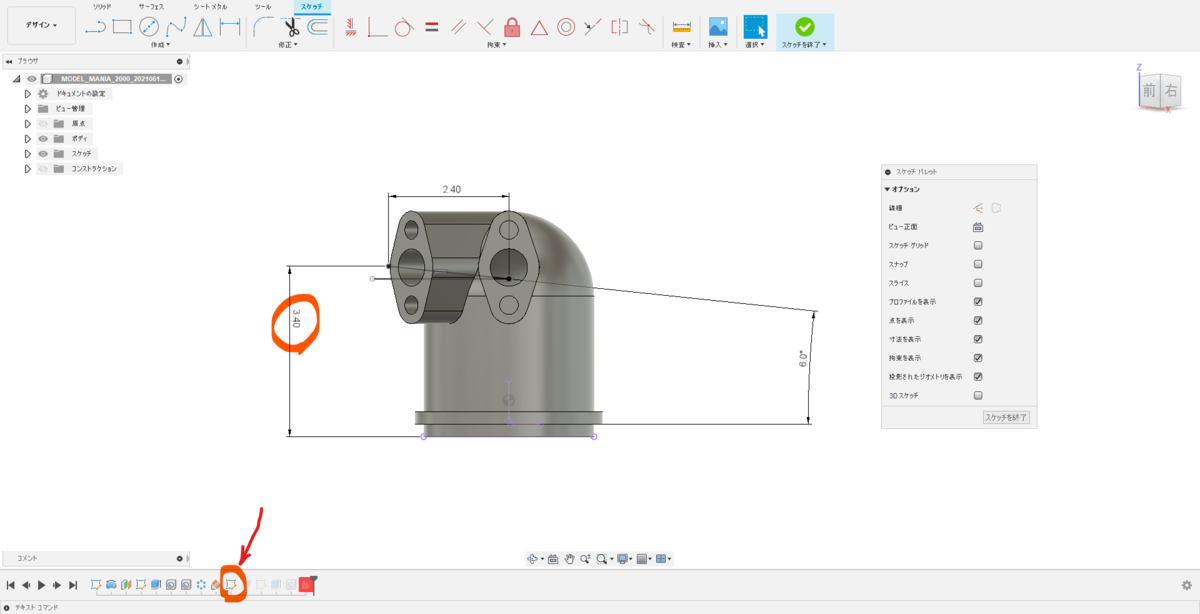Switch to the シートメタル tab

[x=210, y=6]
